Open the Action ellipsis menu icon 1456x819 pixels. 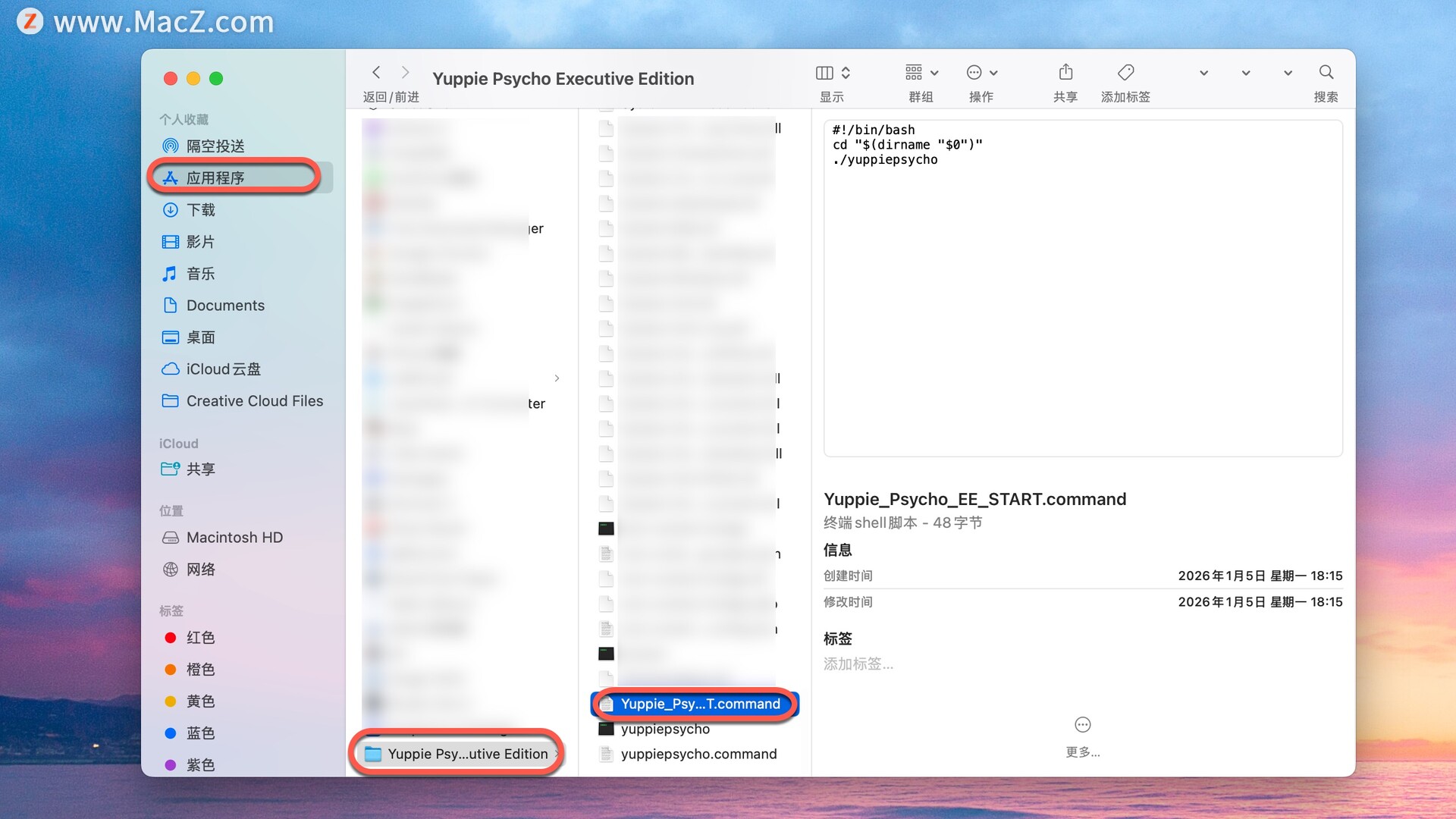pos(974,72)
